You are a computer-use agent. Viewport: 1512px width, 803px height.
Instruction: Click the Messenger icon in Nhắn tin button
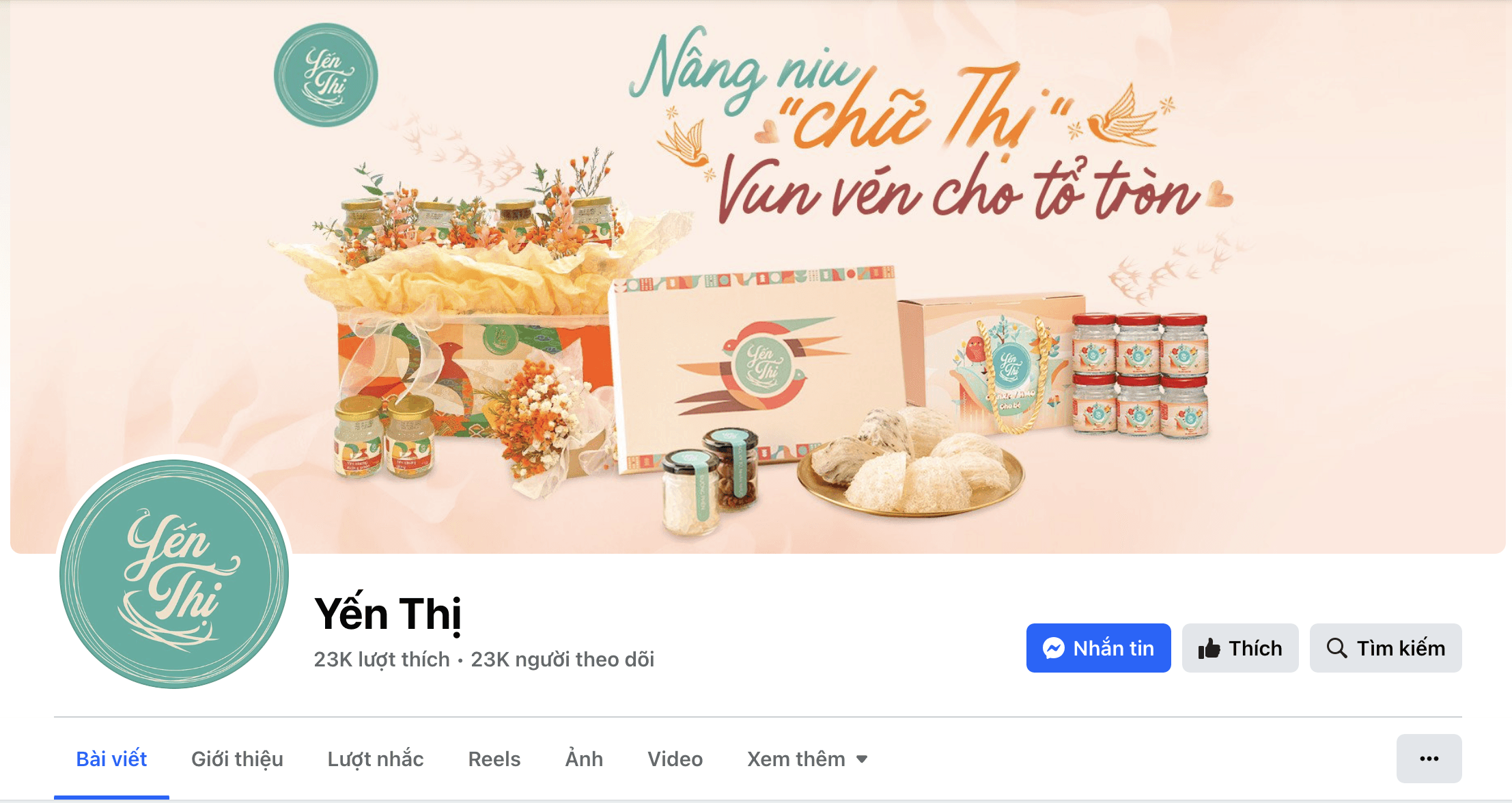[1053, 648]
